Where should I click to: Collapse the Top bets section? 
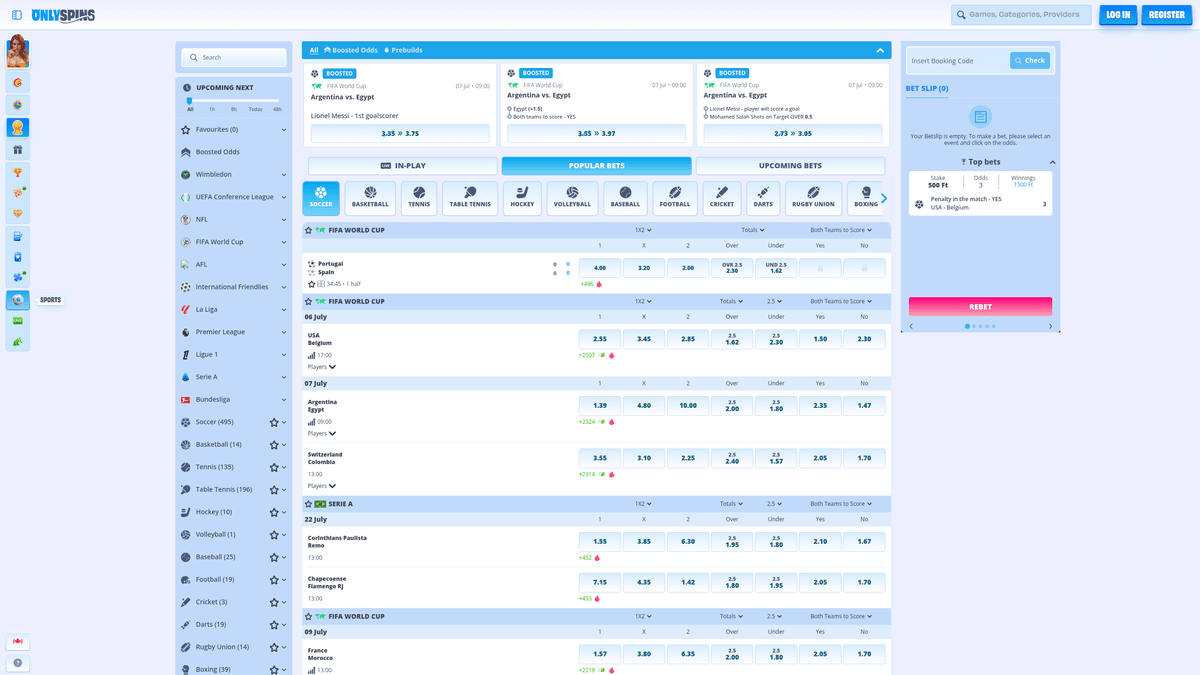click(1052, 162)
